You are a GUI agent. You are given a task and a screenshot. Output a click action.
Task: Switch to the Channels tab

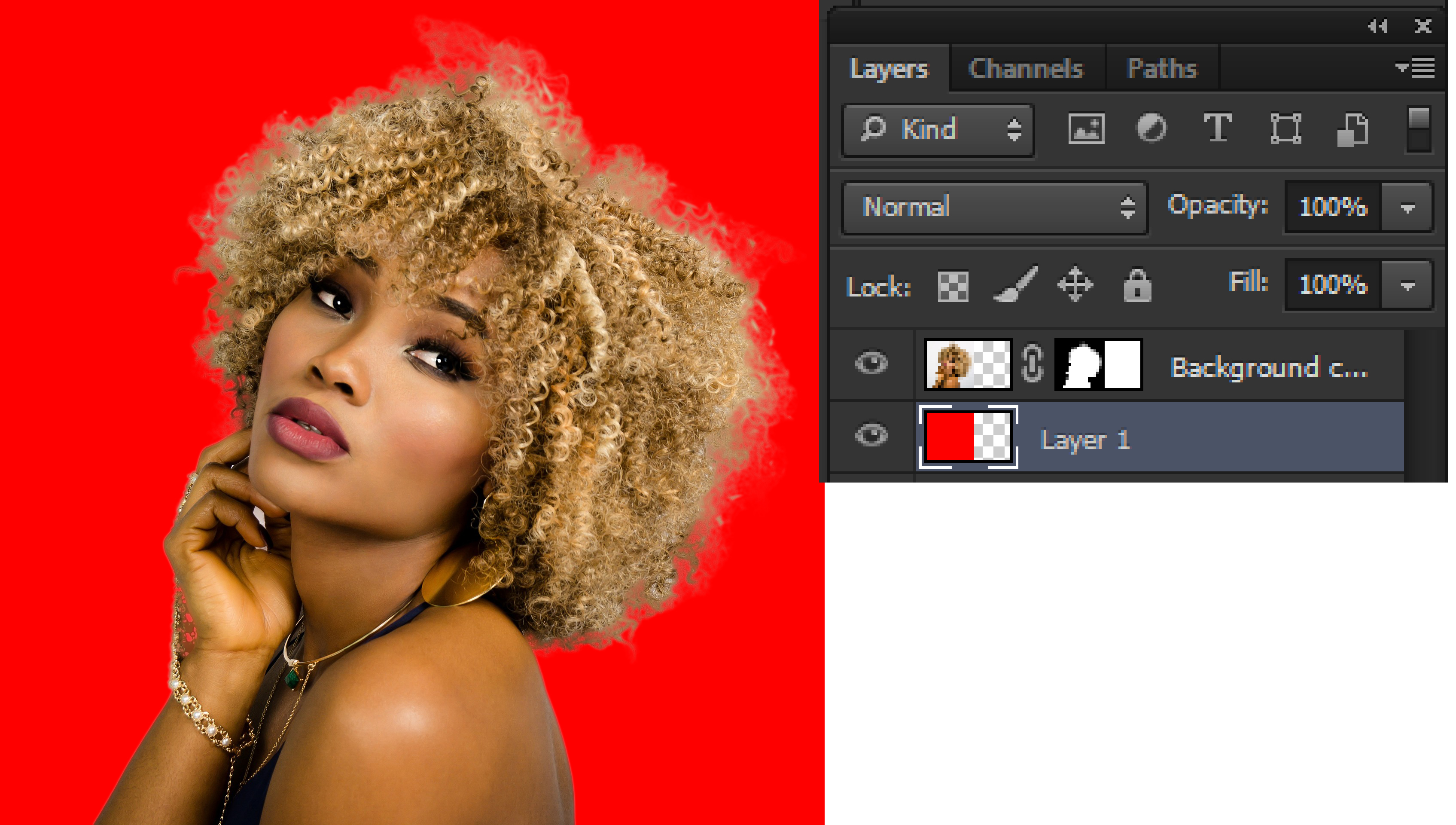[1025, 69]
